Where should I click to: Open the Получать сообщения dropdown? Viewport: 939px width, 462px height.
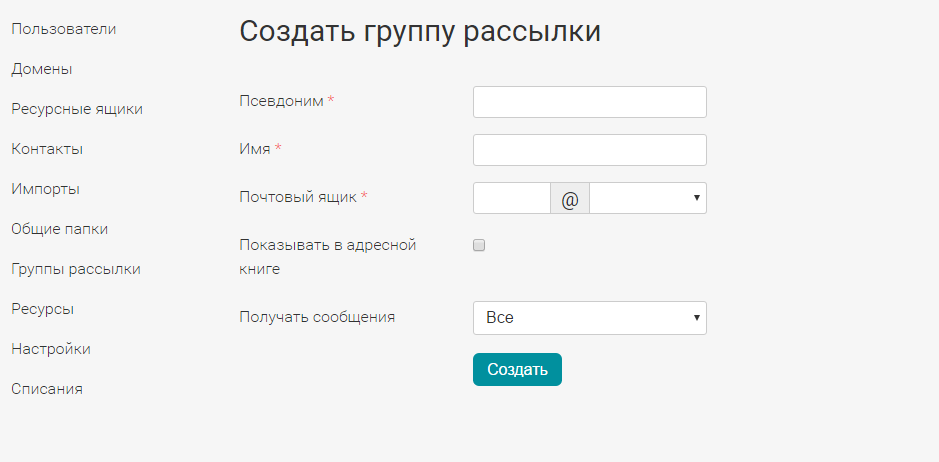[x=590, y=318]
